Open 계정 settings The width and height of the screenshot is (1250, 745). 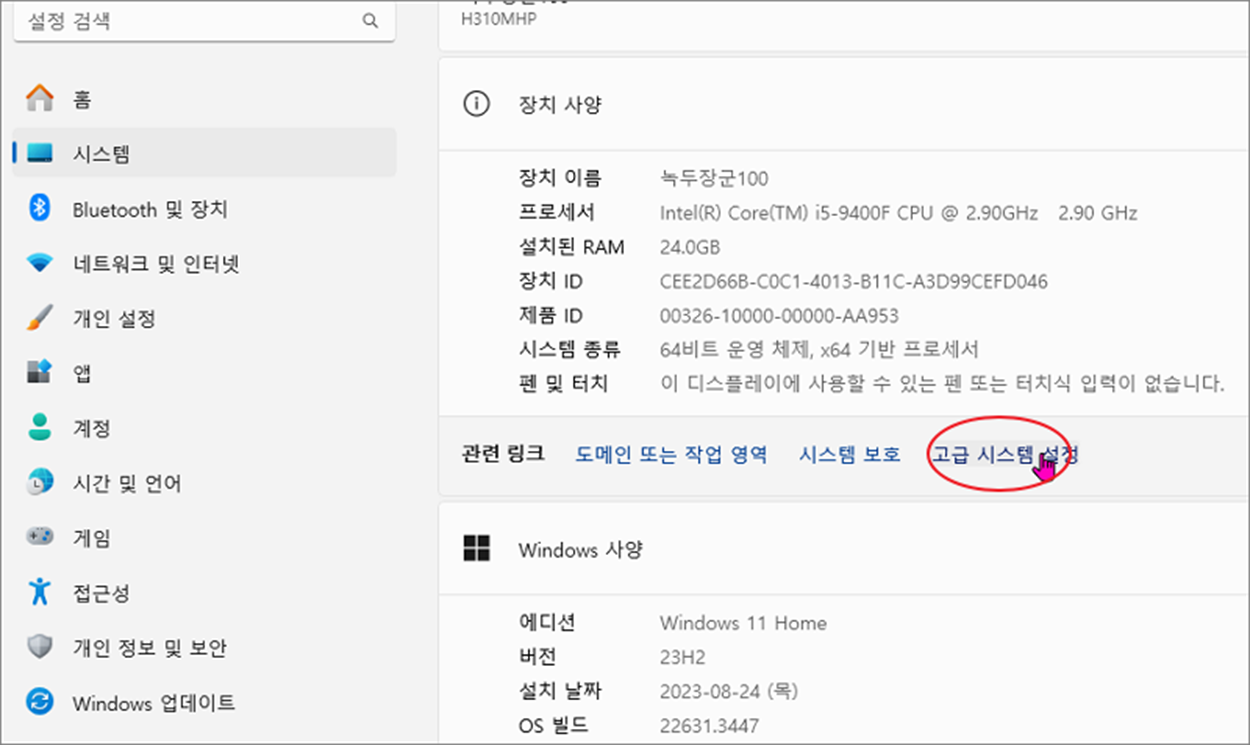(205, 428)
